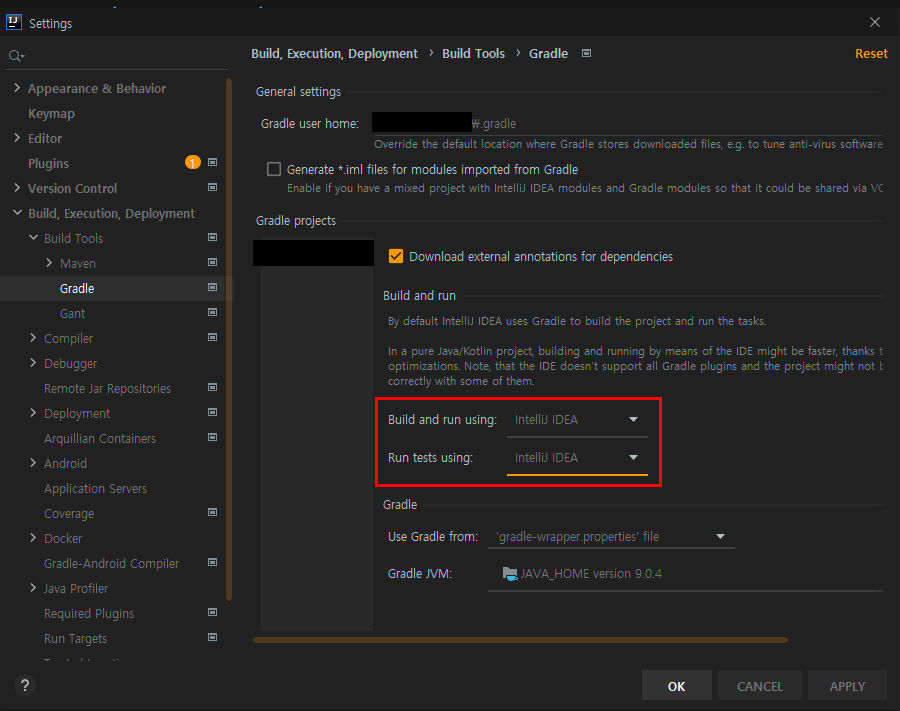Click project-level icon beside Remote Jar Repositories
Viewport: 900px width, 711px height.
[212, 387]
